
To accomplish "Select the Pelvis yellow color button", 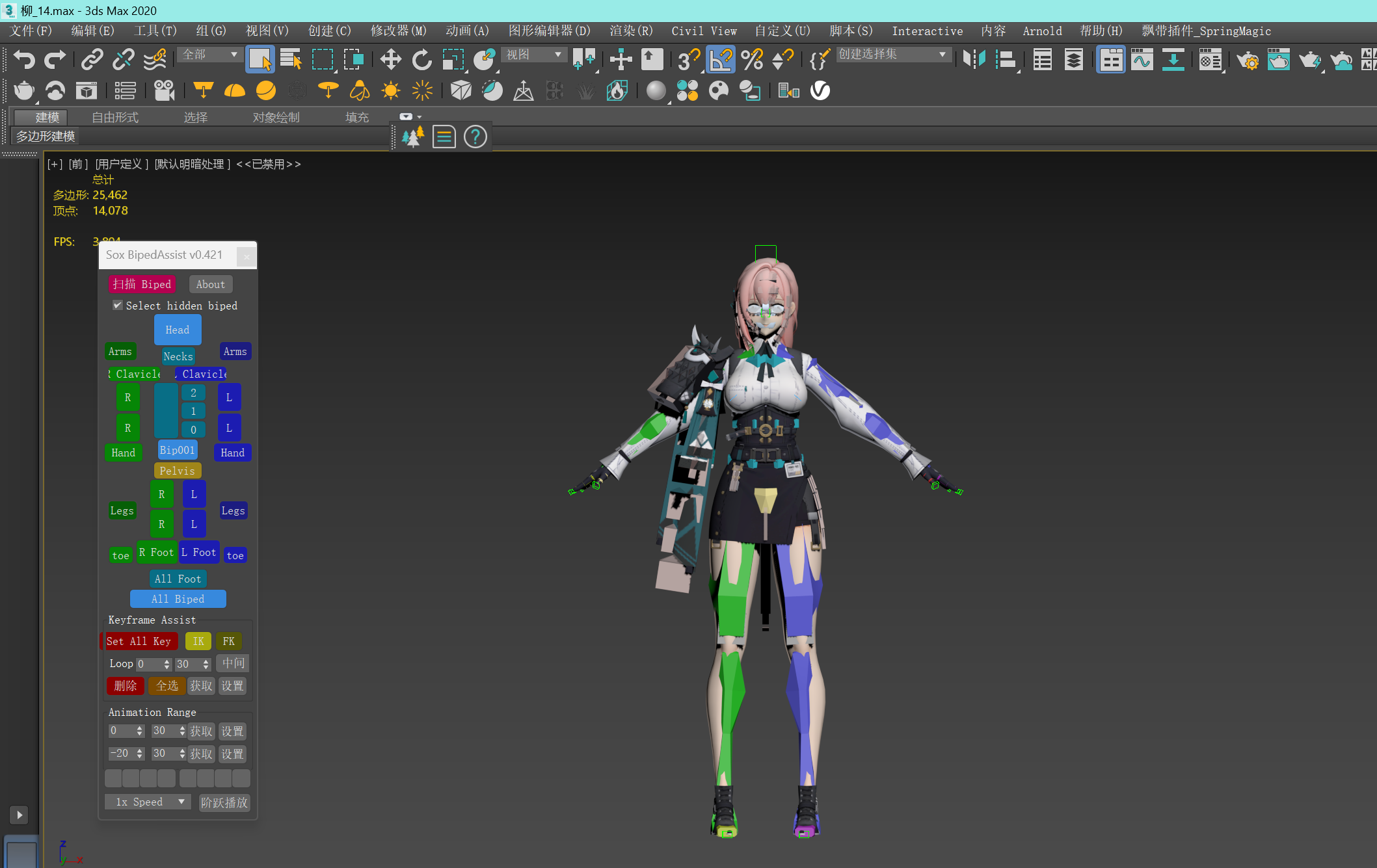I will coord(178,471).
